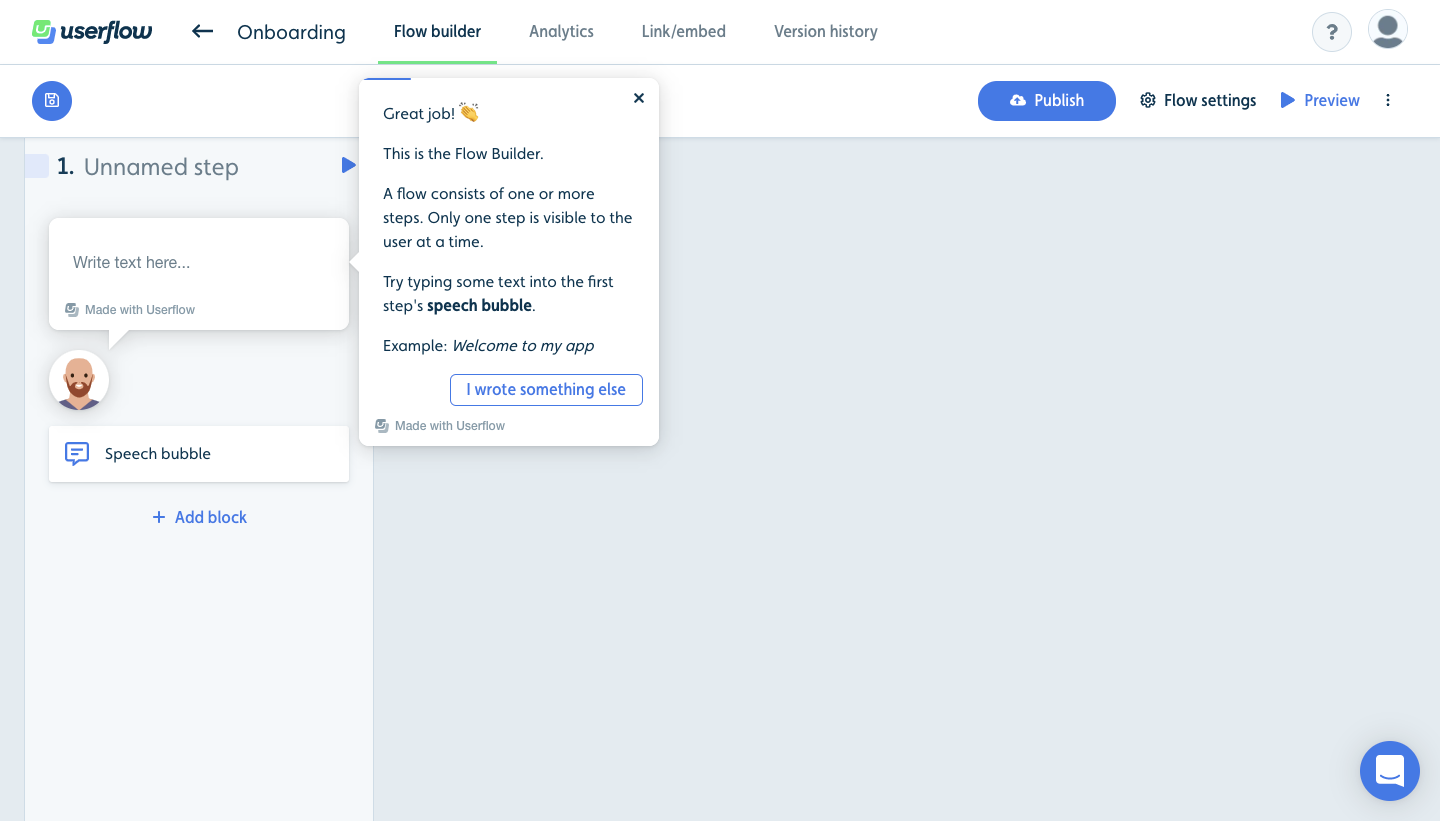Open the user profile avatar

1388,31
